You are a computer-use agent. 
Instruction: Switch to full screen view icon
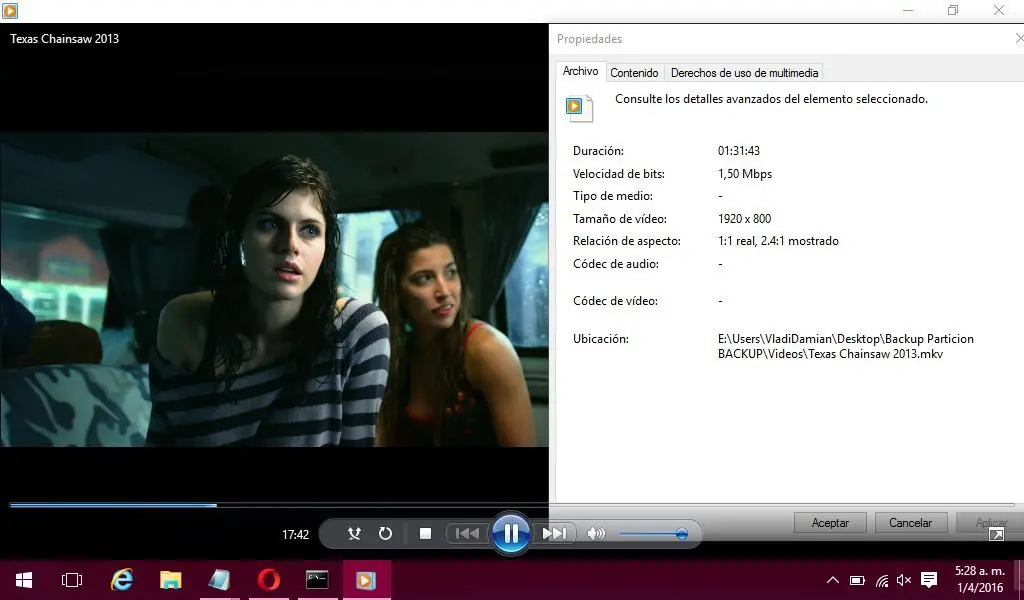tap(997, 535)
